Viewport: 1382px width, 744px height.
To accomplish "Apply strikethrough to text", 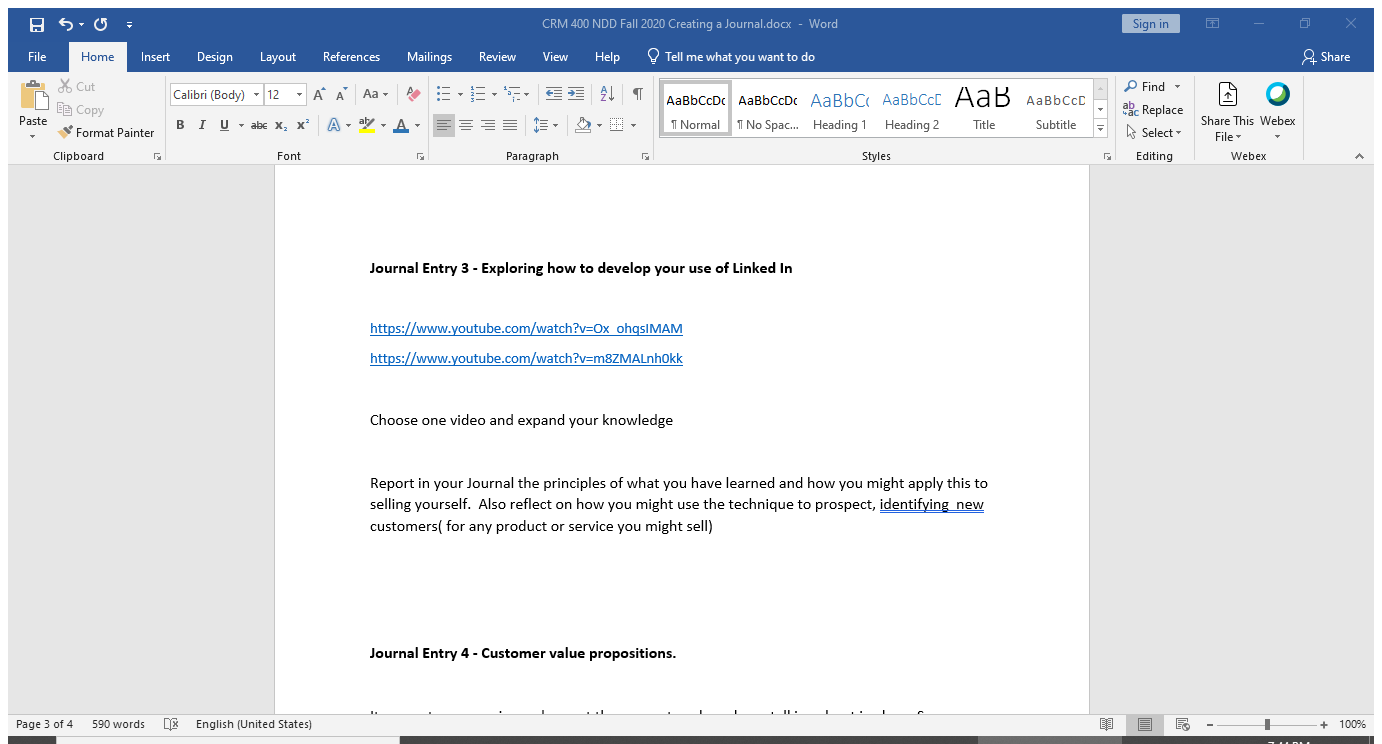I will [259, 125].
